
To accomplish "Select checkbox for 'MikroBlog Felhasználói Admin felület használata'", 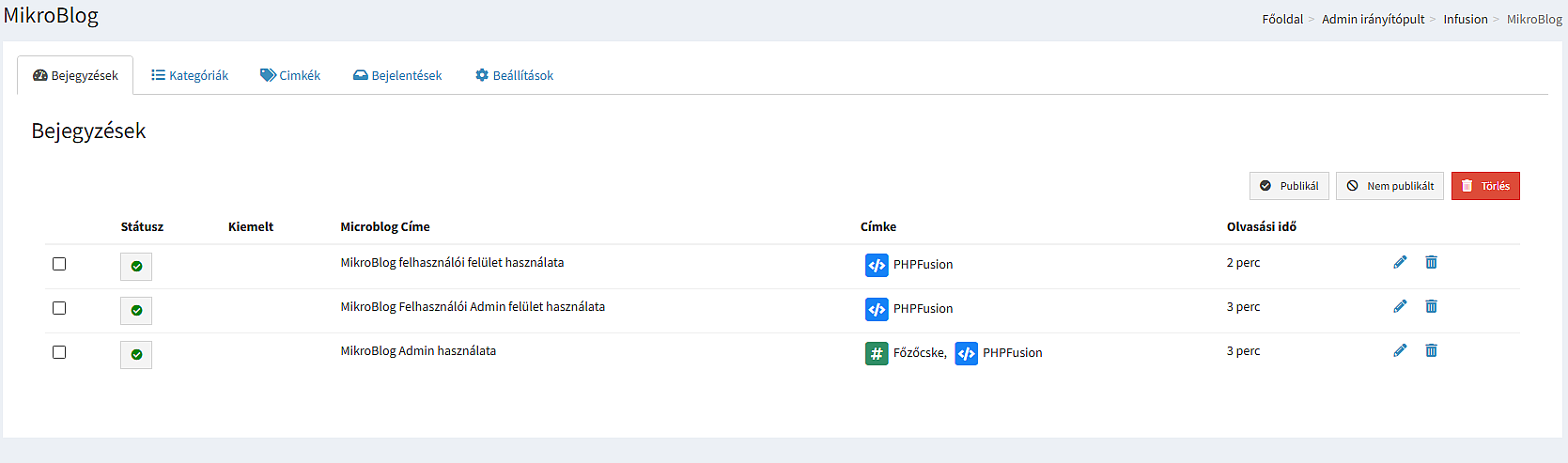I will pos(59,308).
